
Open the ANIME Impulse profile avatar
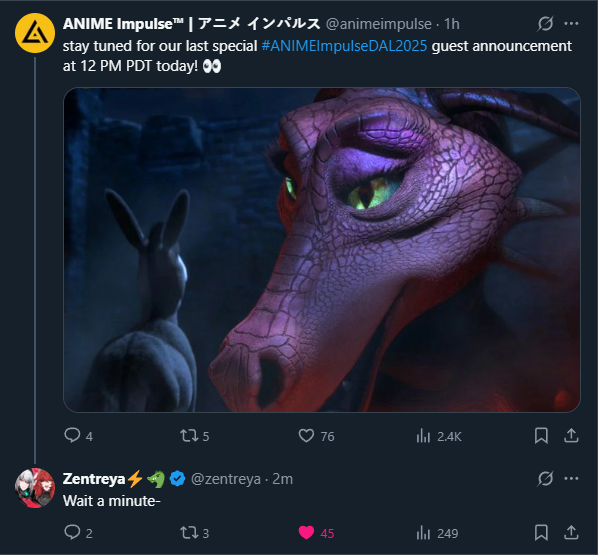[35, 33]
